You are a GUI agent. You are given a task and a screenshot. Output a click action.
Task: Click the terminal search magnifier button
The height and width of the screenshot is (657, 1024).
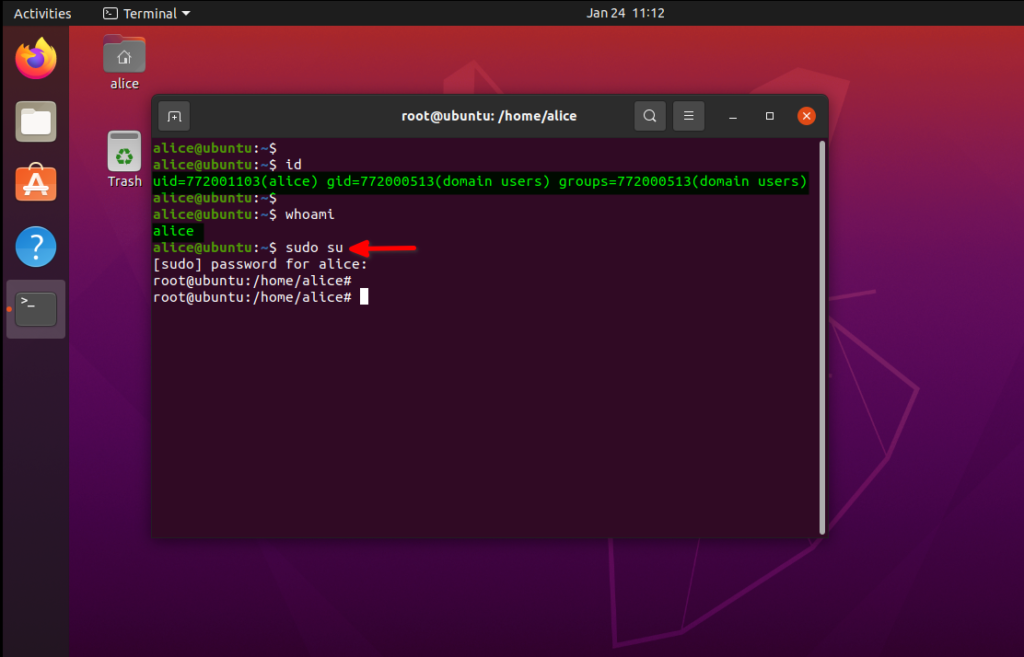click(650, 116)
